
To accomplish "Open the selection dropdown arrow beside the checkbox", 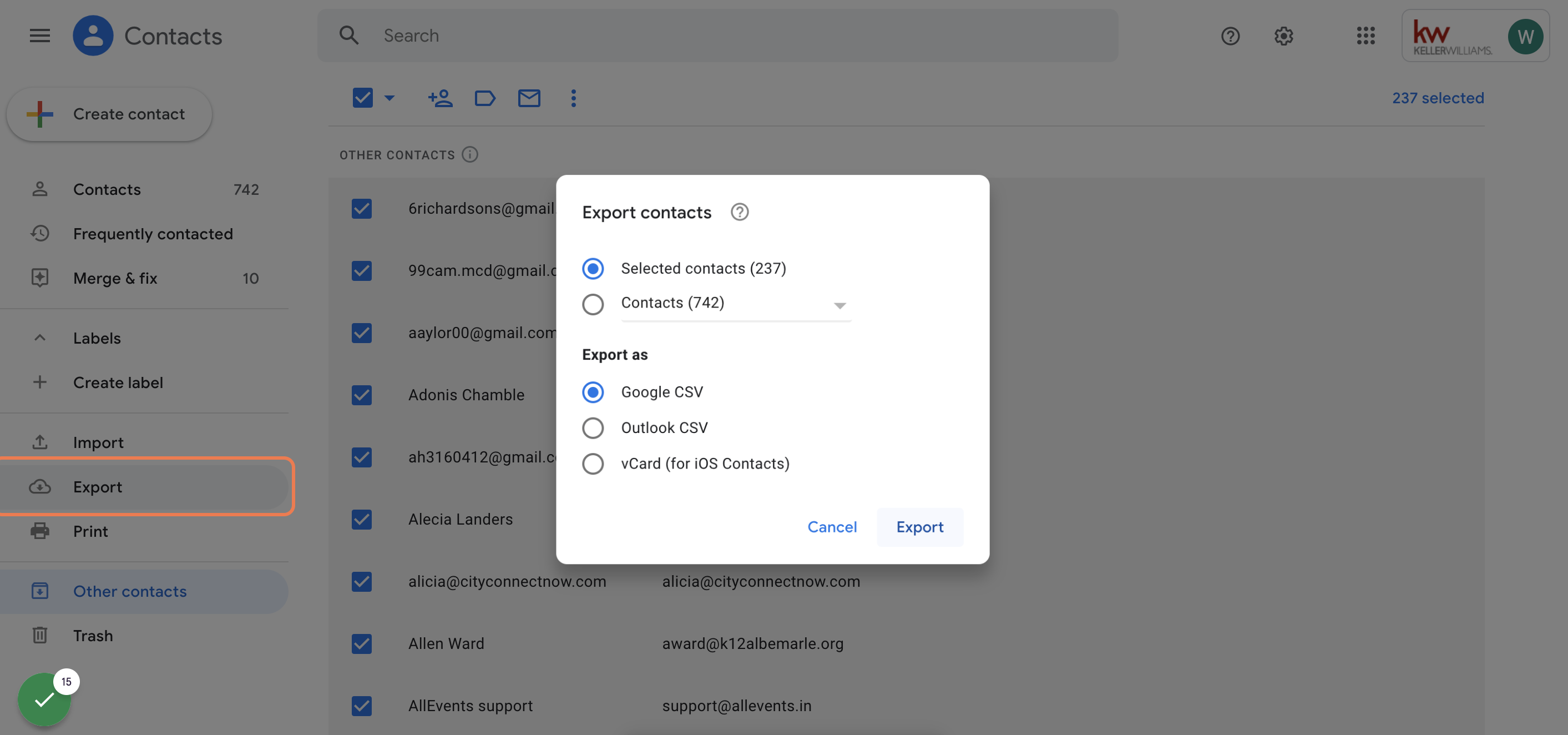I will pyautogui.click(x=389, y=98).
